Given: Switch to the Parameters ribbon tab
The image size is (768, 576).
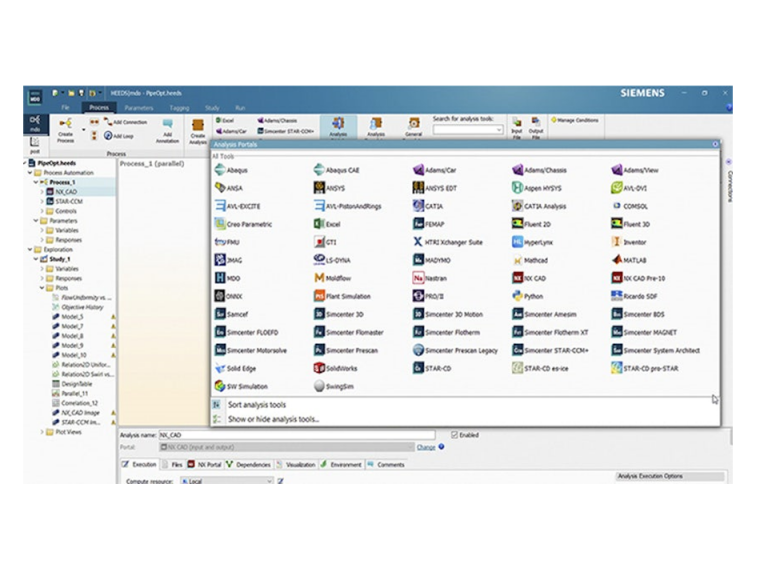Looking at the screenshot, I should (x=139, y=108).
